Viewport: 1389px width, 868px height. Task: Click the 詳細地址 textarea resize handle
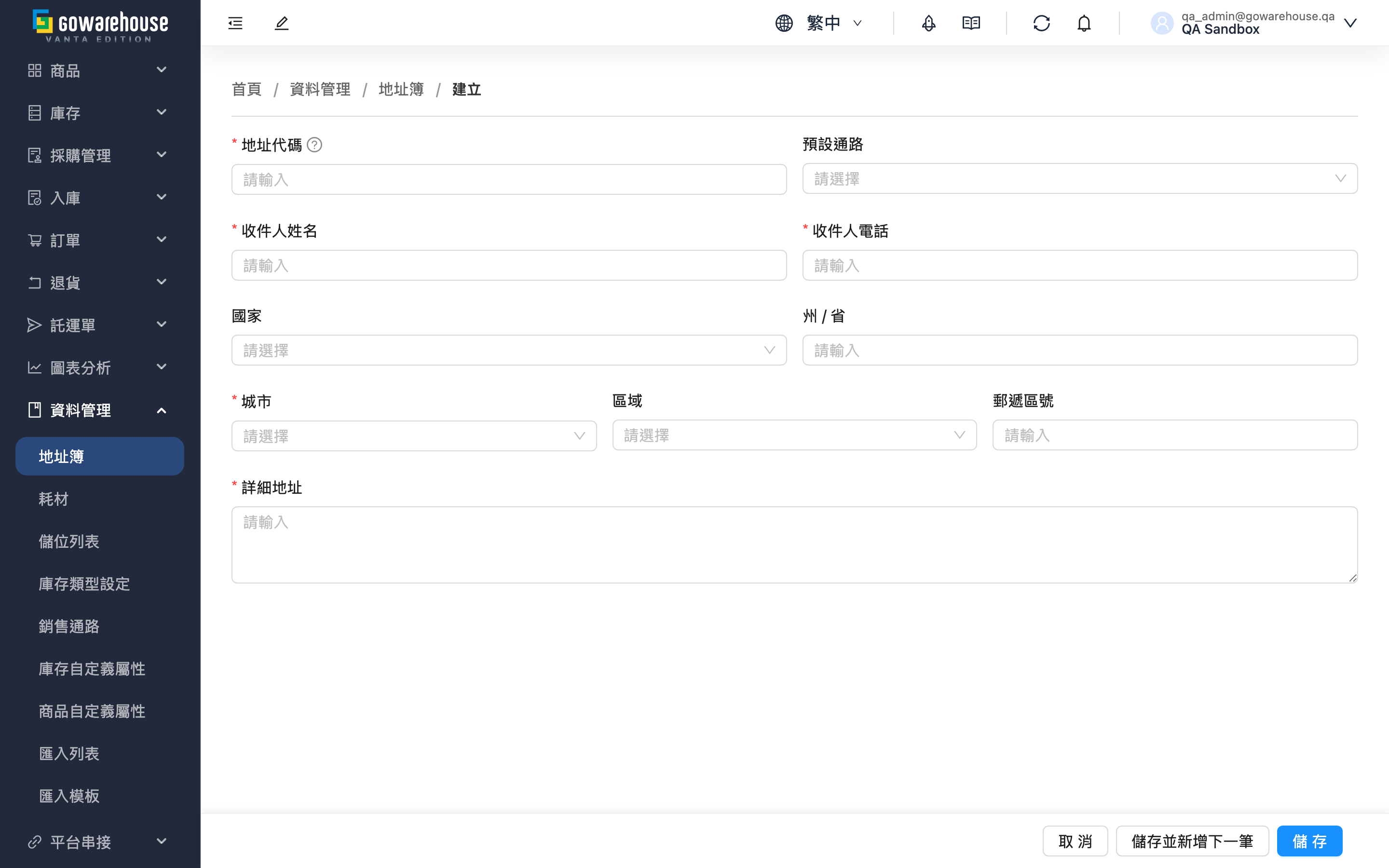[x=1352, y=578]
